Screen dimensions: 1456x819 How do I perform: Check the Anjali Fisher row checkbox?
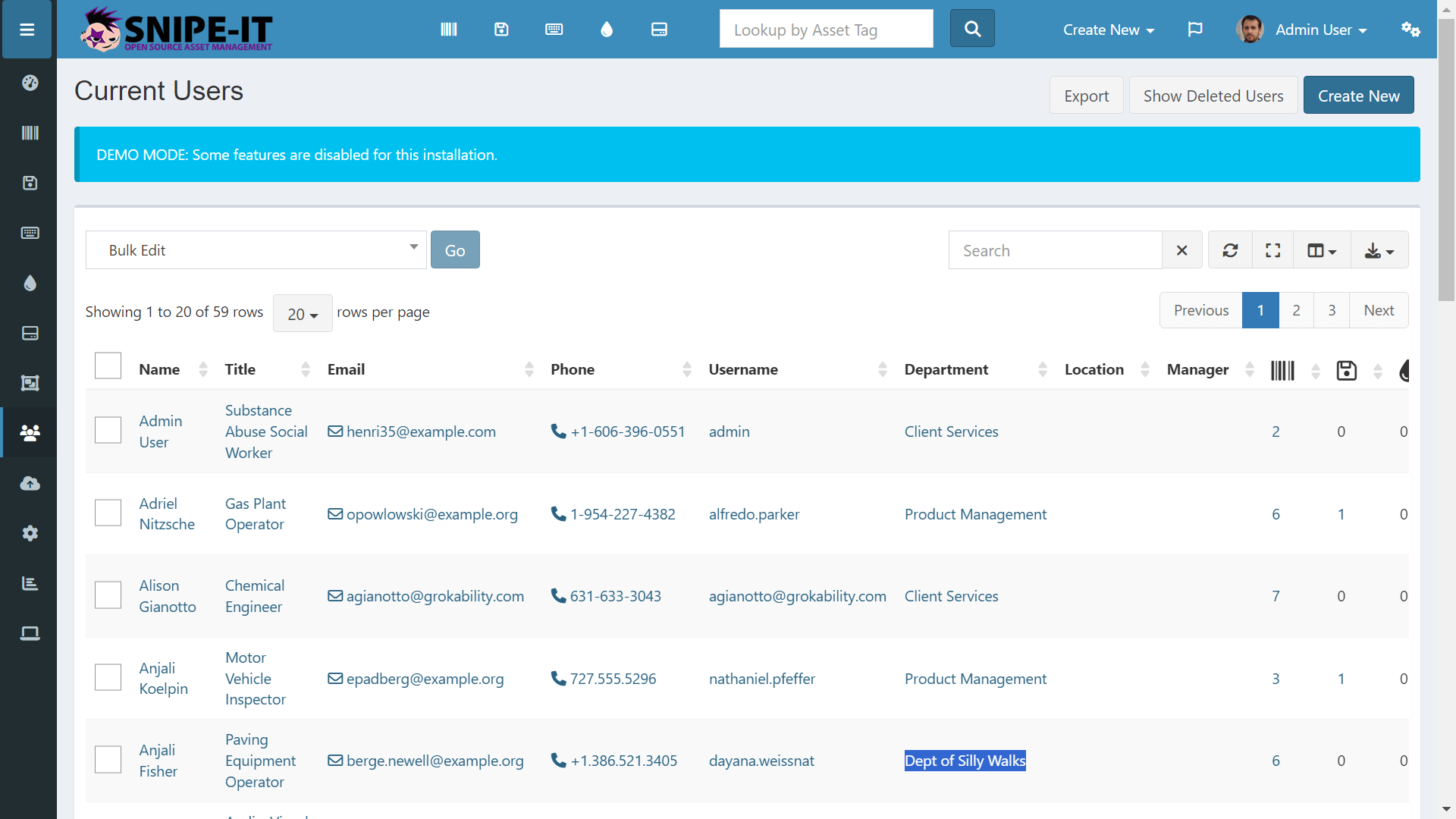pos(108,759)
